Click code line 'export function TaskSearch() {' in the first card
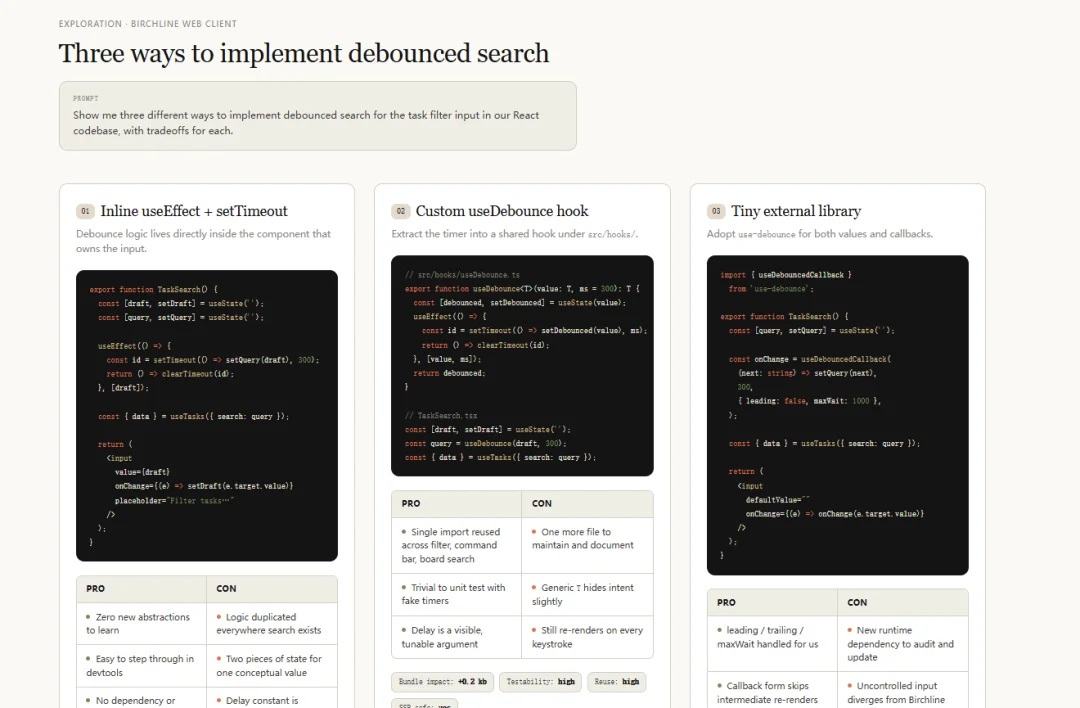 (154, 289)
